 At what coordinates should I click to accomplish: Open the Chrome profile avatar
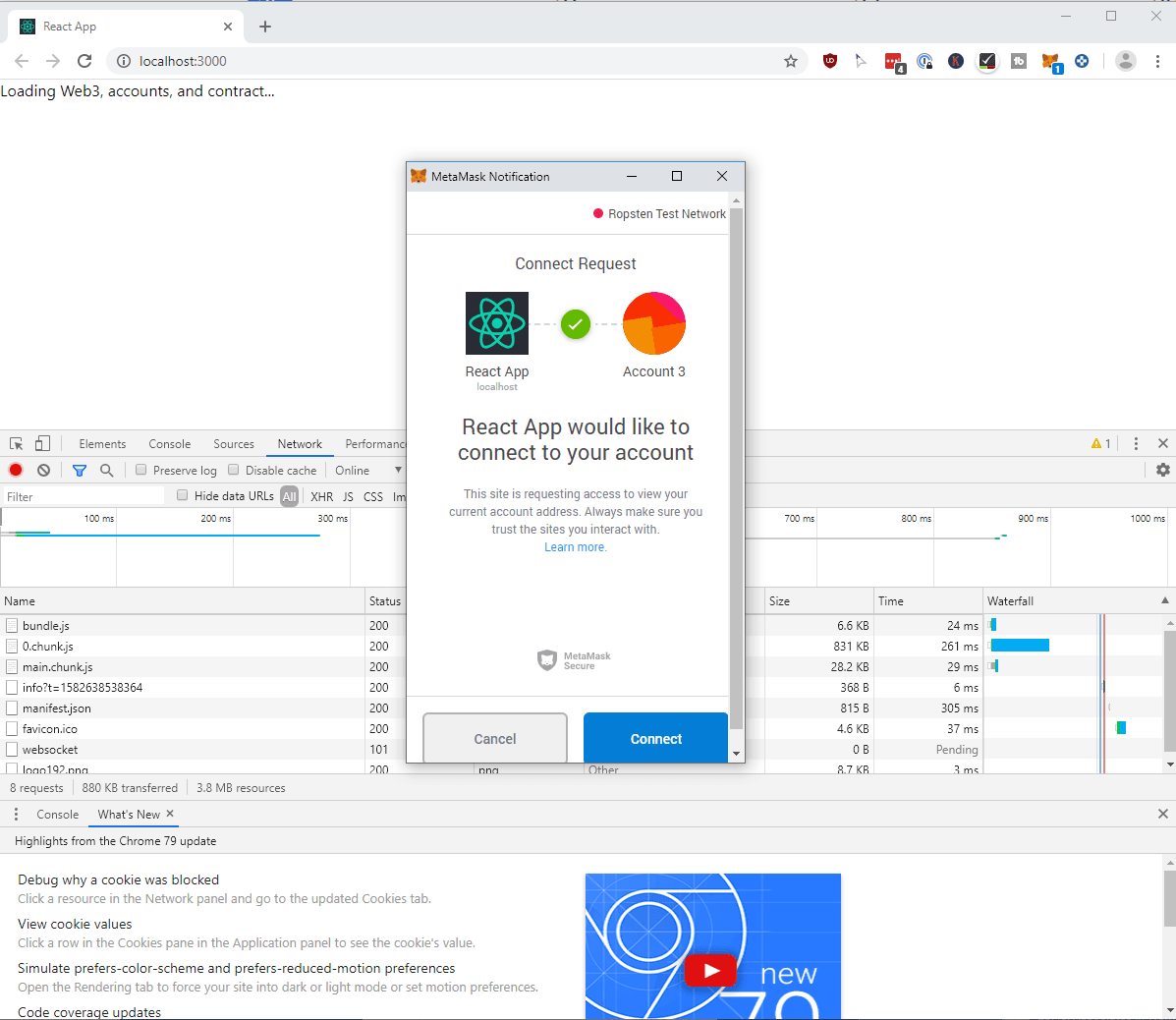pos(1125,61)
